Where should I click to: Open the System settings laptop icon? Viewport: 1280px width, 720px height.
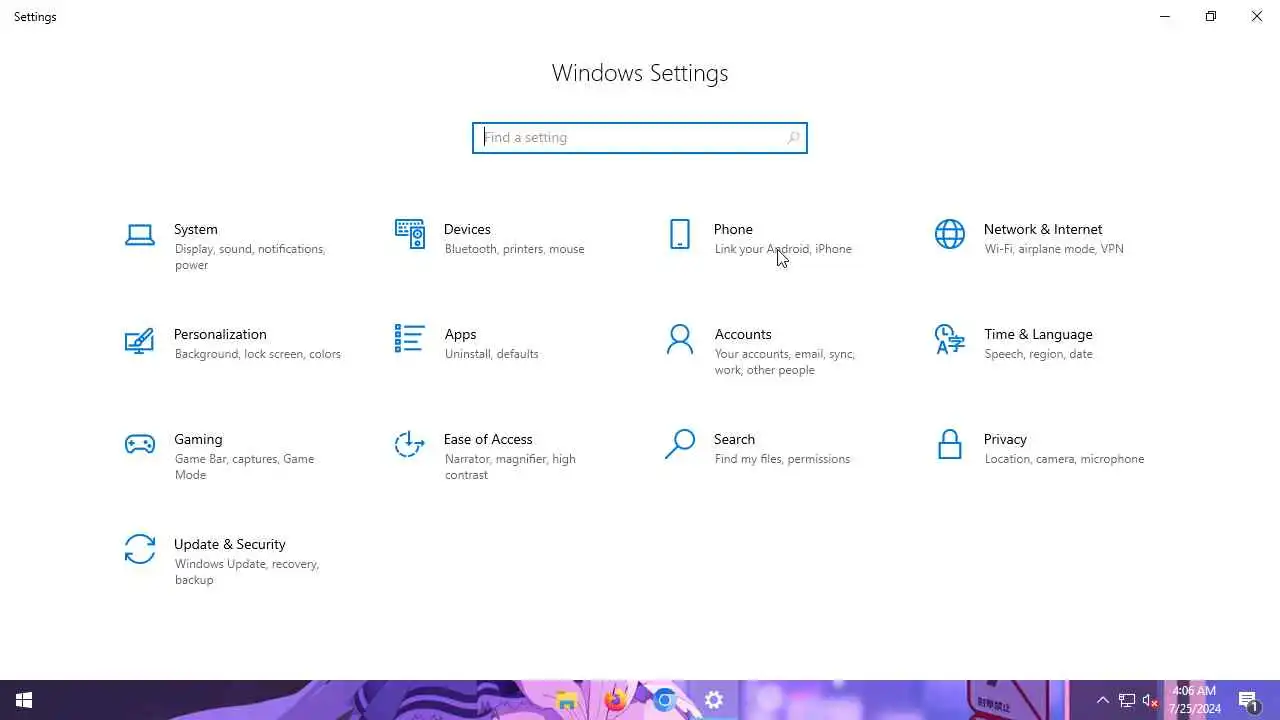pyautogui.click(x=140, y=235)
